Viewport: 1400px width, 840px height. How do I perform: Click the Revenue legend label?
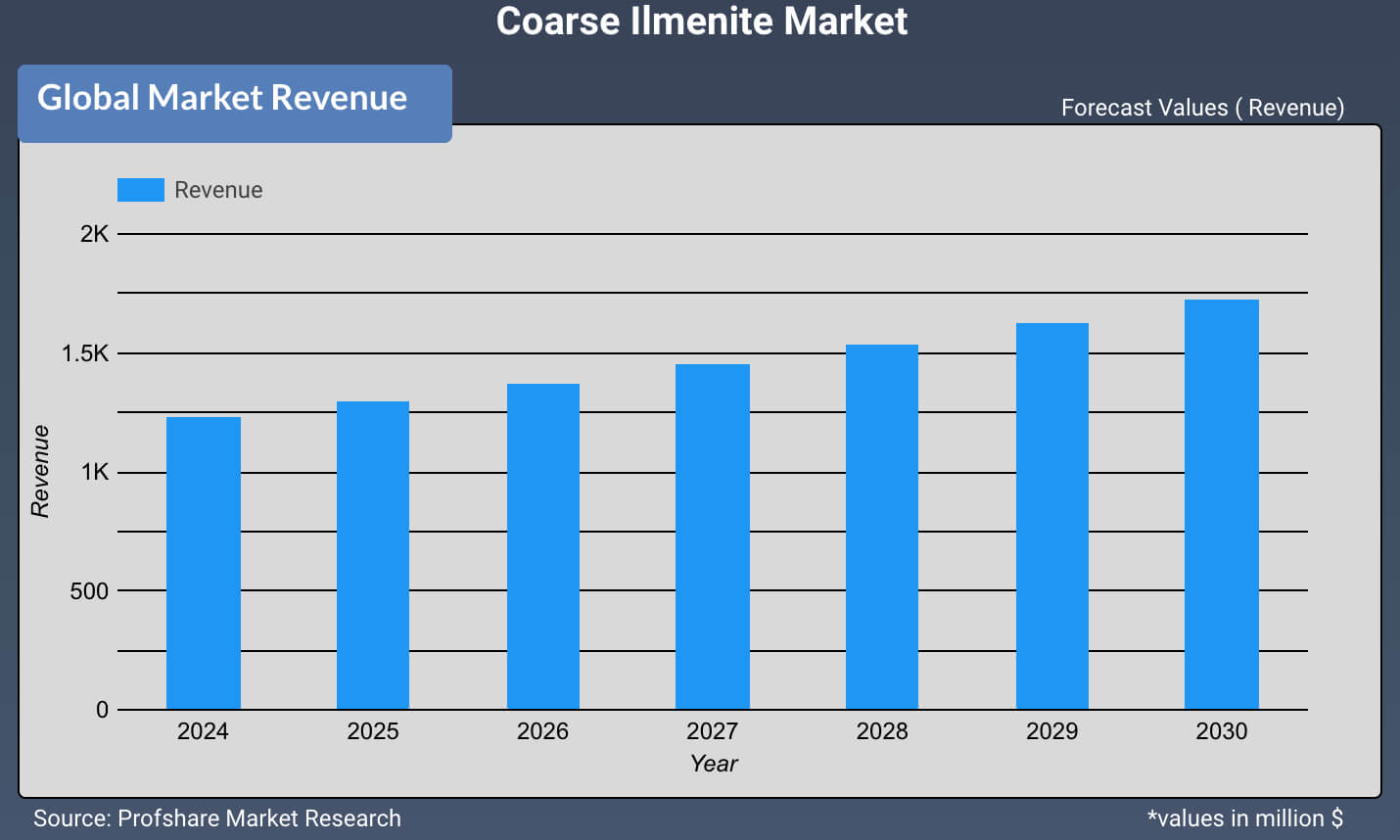218,190
